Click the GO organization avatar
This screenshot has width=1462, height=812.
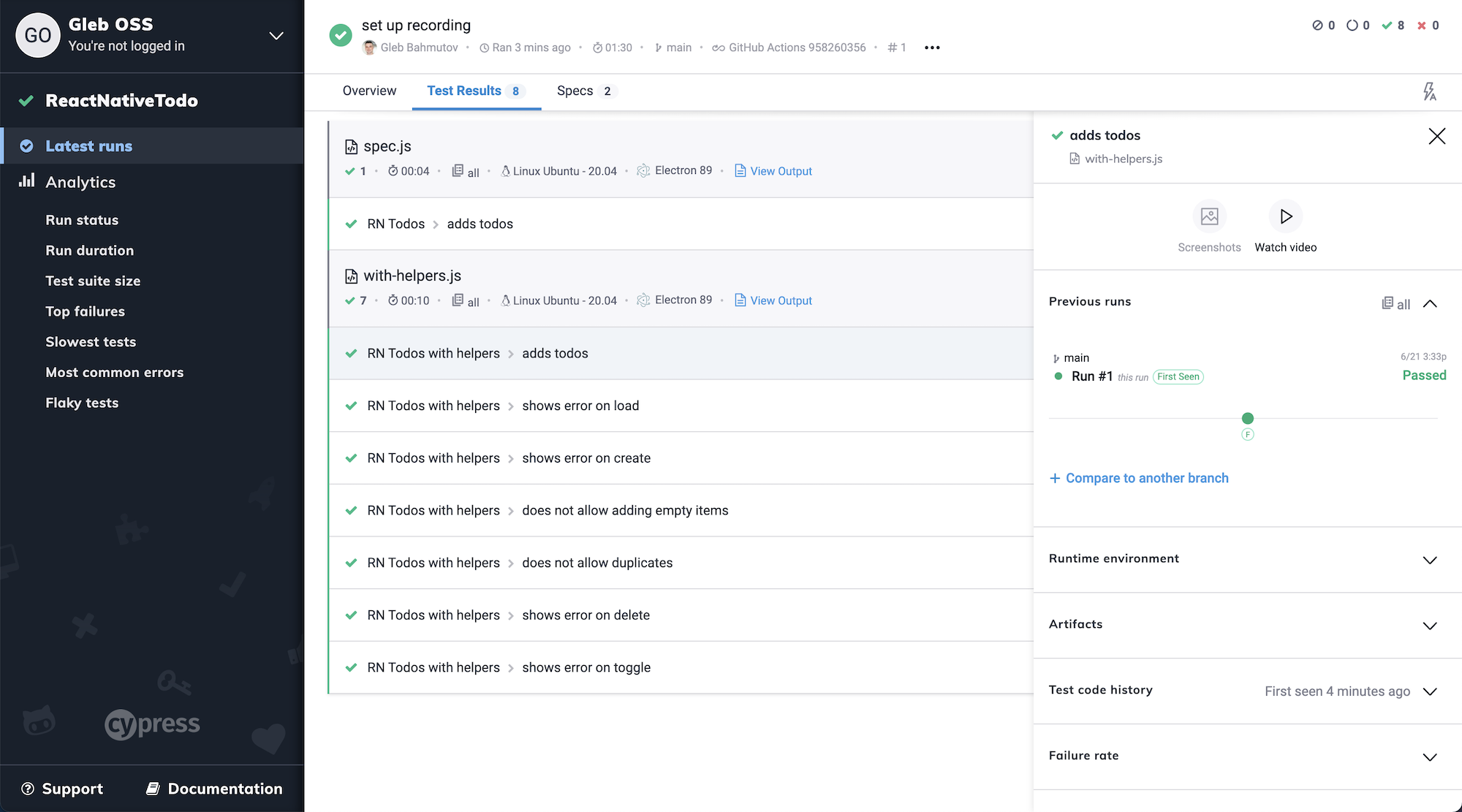coord(38,35)
